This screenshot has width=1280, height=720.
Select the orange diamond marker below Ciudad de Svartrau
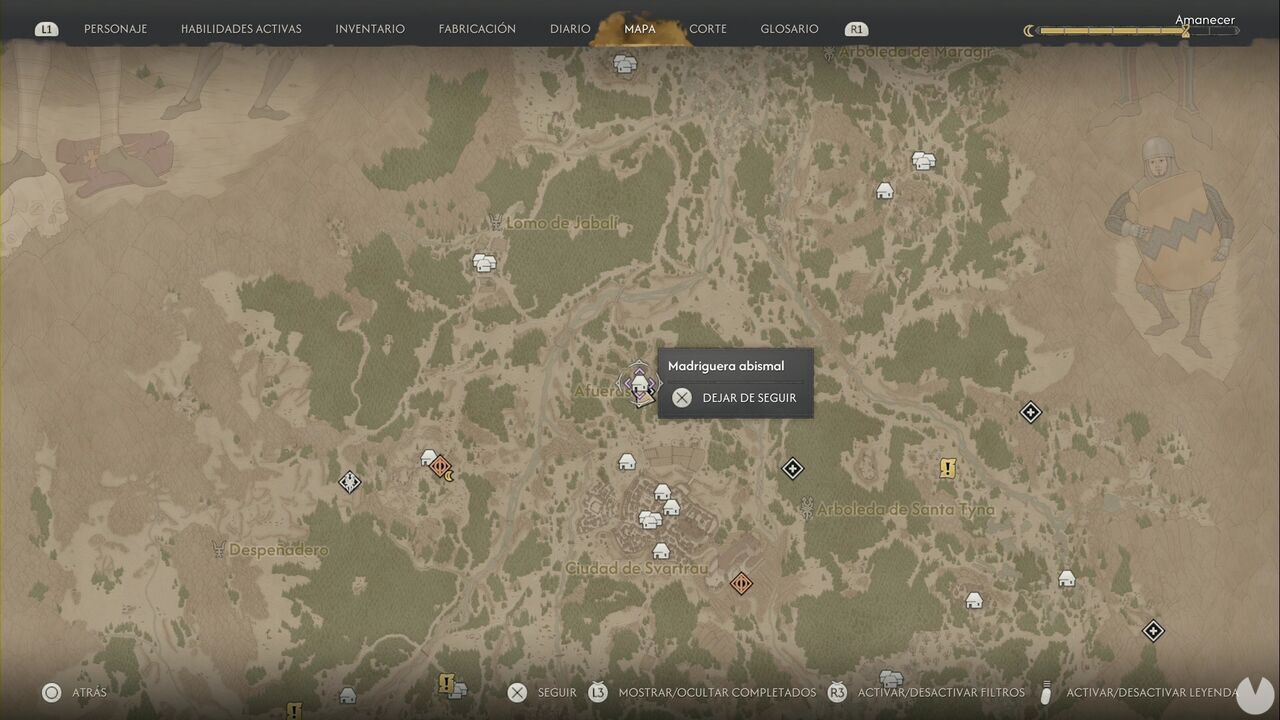(741, 583)
